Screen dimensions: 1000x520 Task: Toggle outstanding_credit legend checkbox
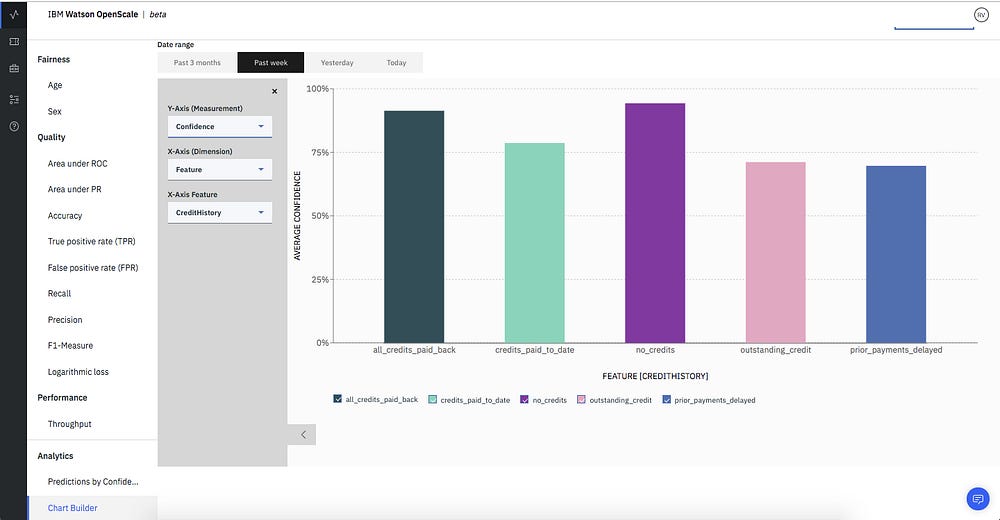pyautogui.click(x=581, y=399)
